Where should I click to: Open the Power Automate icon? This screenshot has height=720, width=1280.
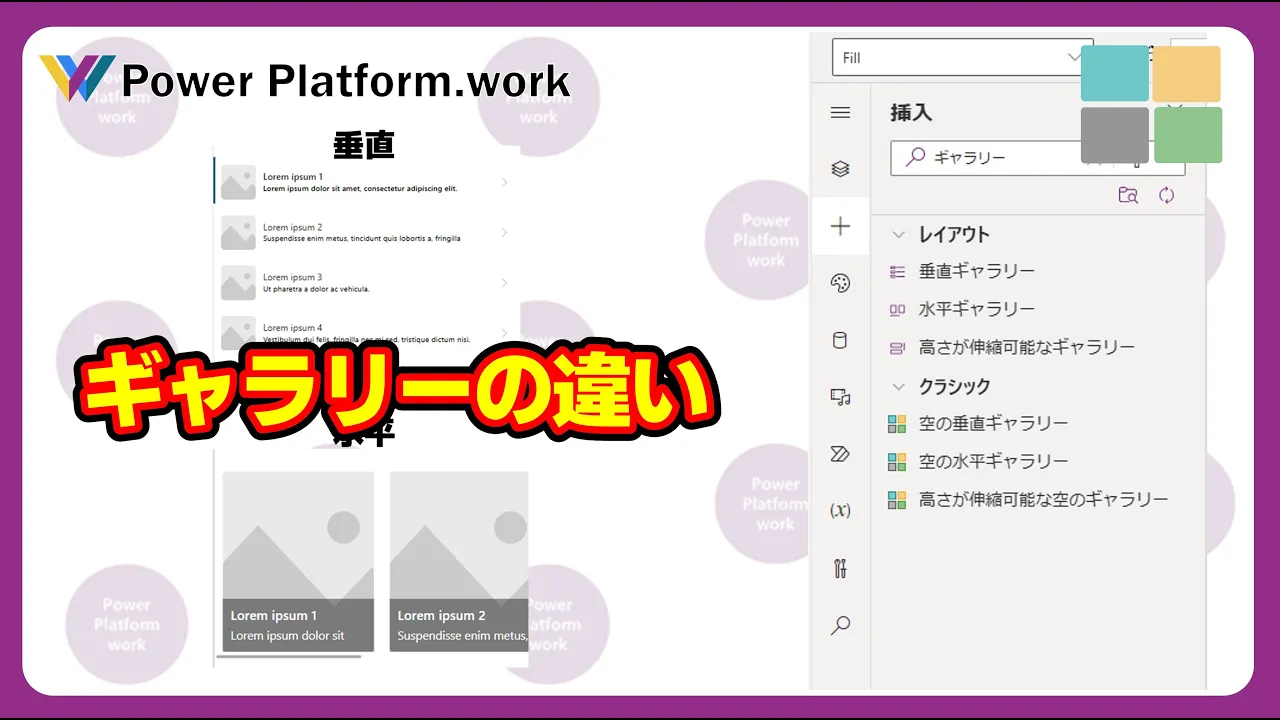(x=840, y=454)
